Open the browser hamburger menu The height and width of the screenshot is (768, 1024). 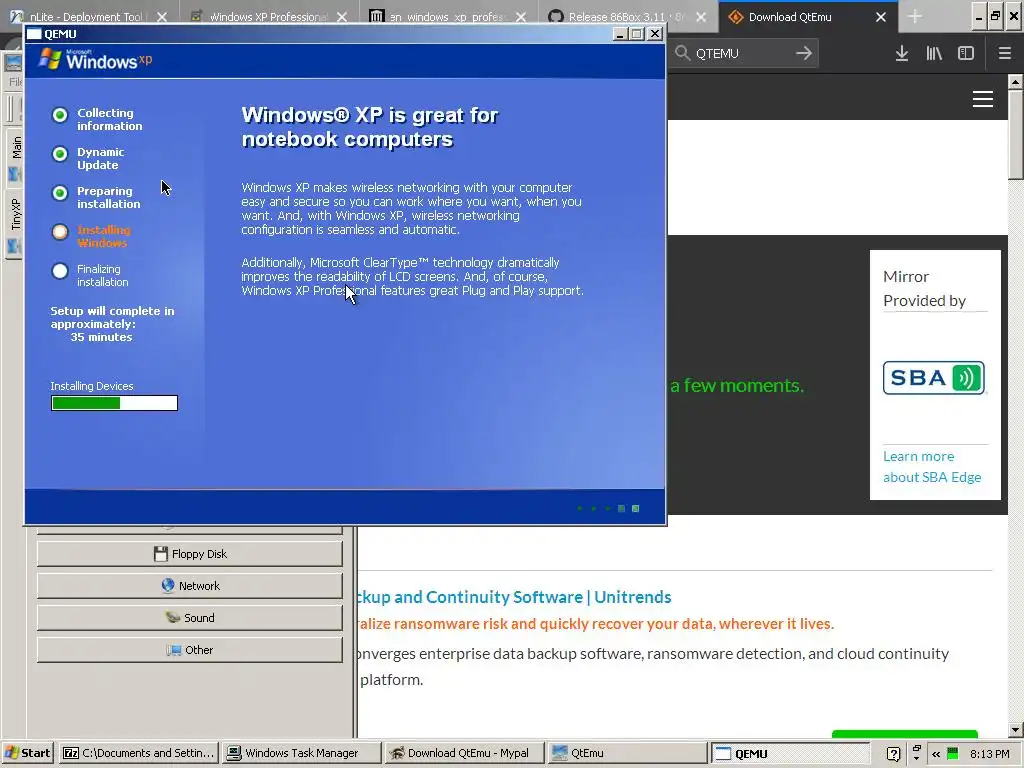tap(1004, 54)
